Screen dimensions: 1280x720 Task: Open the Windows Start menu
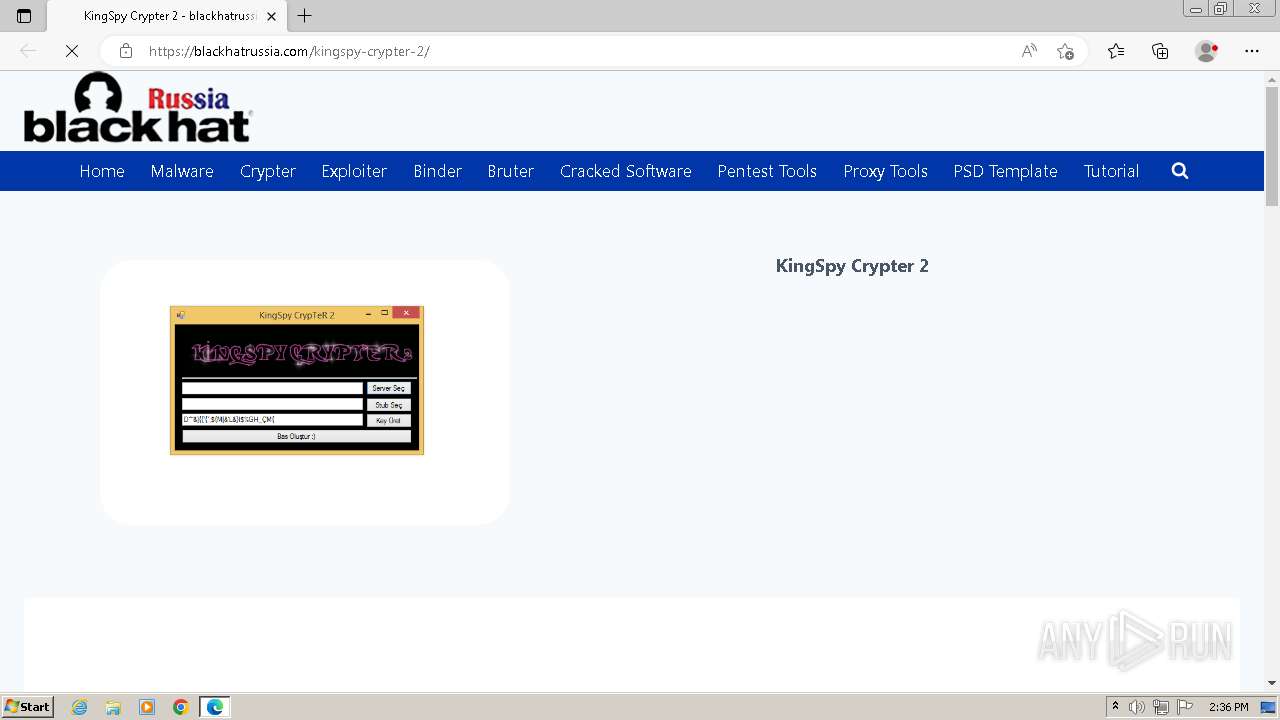point(28,707)
